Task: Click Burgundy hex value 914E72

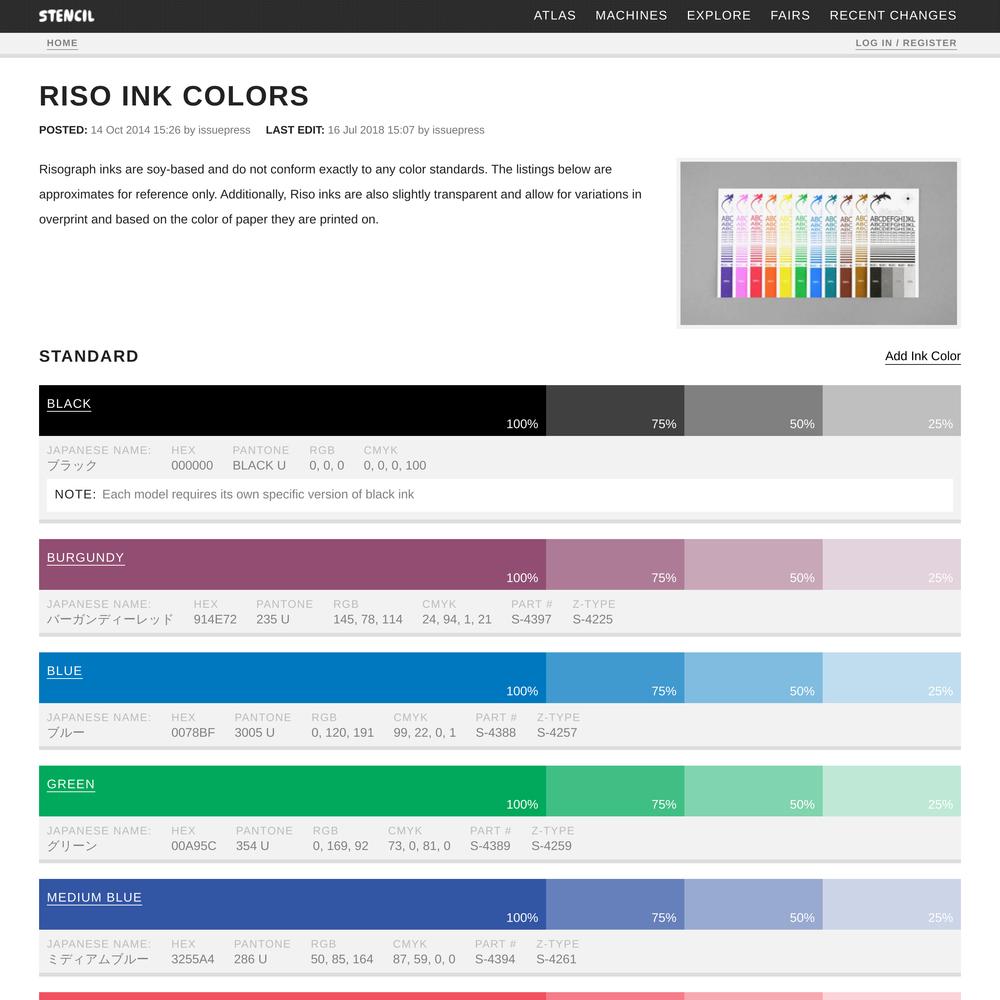Action: [x=215, y=619]
